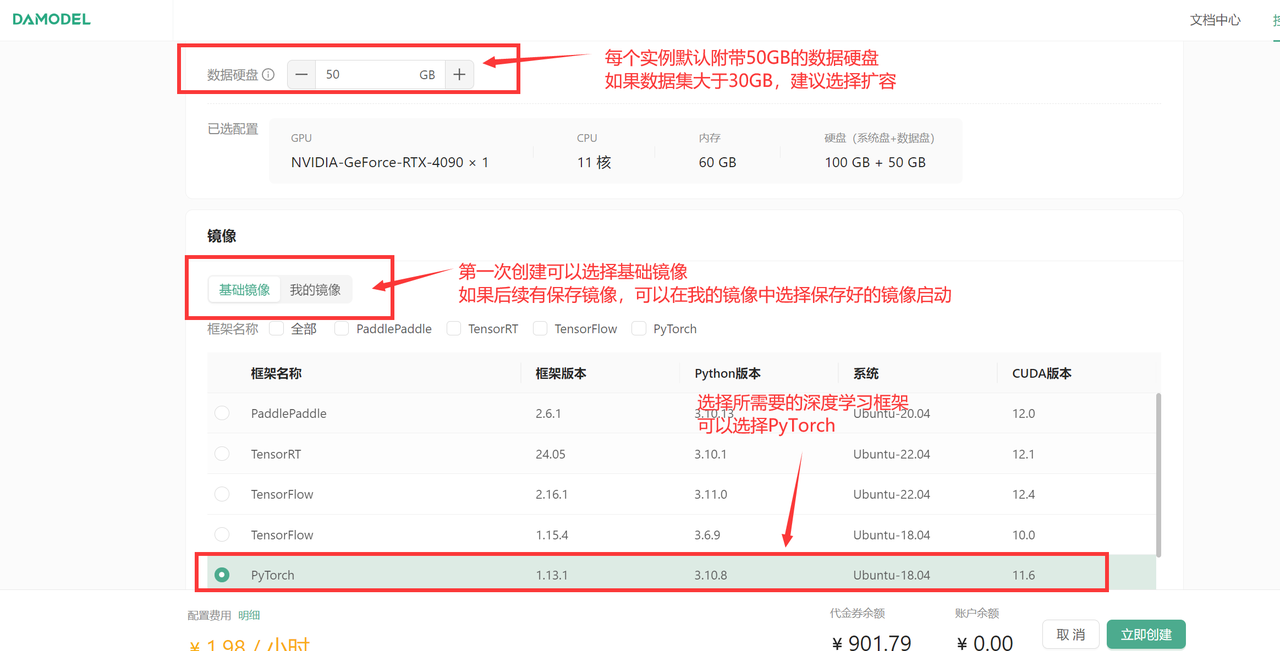Check the 全部 framework filter
This screenshot has width=1280, height=651.
pos(277,329)
